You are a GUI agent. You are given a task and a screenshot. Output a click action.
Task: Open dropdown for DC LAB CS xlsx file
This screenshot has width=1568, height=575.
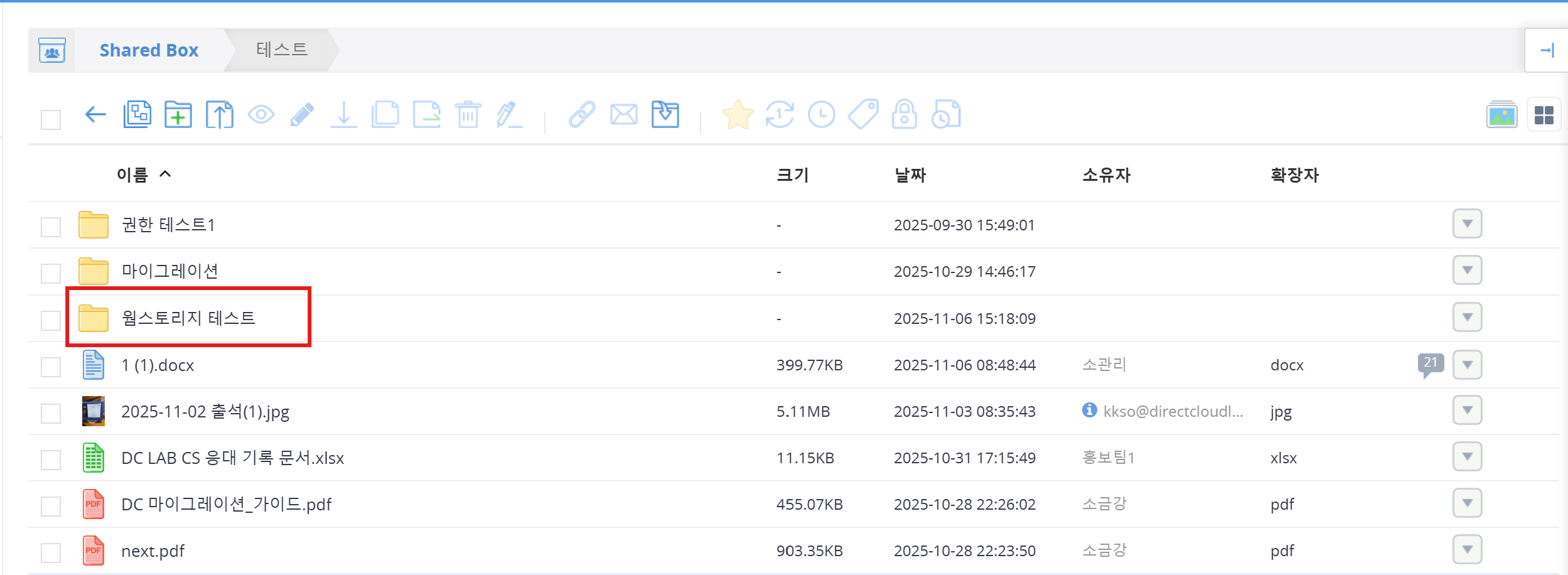point(1467,457)
